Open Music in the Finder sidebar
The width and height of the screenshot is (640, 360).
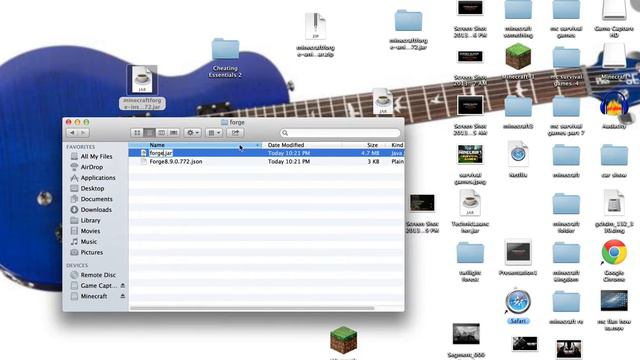89,241
